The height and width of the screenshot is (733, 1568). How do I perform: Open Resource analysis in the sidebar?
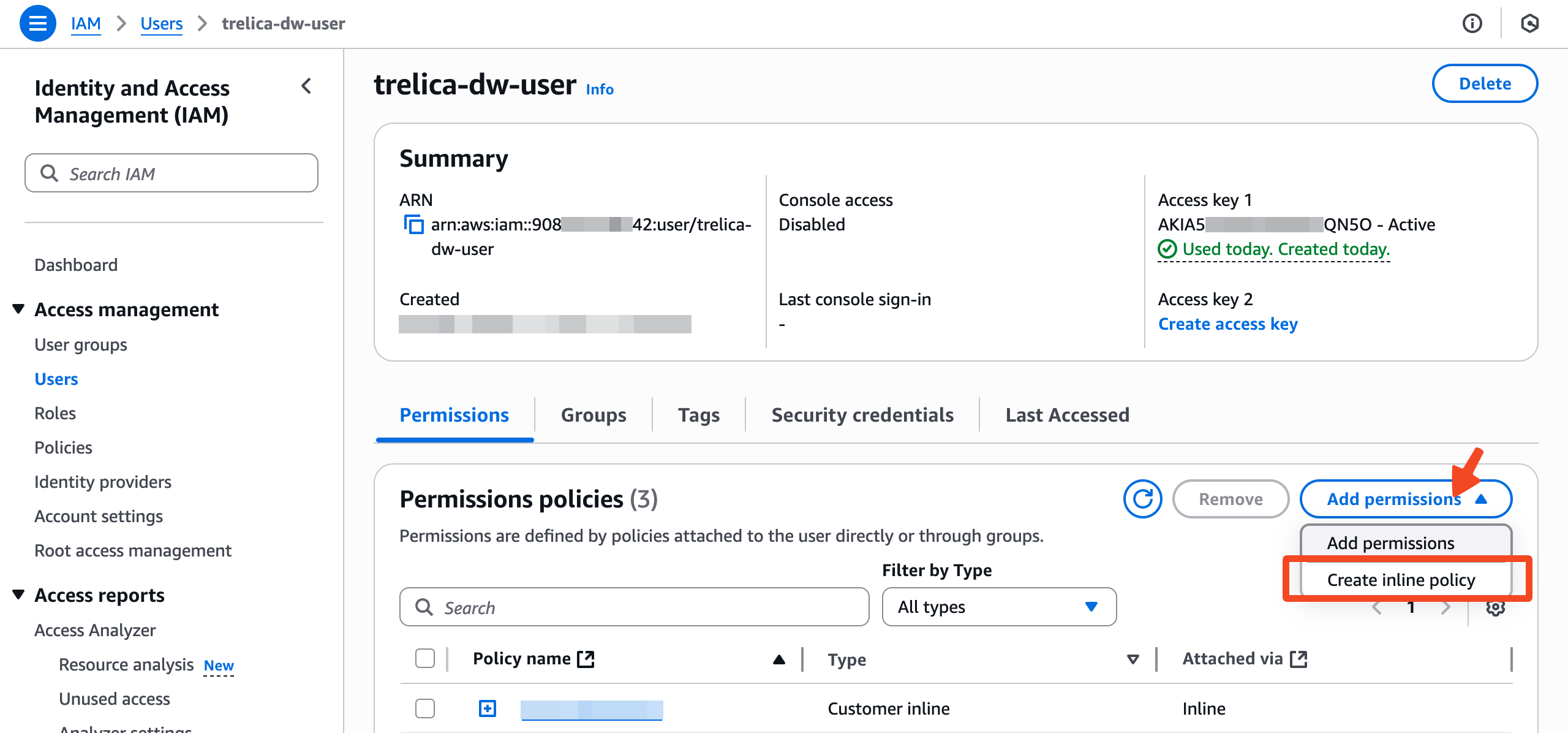tap(126, 664)
